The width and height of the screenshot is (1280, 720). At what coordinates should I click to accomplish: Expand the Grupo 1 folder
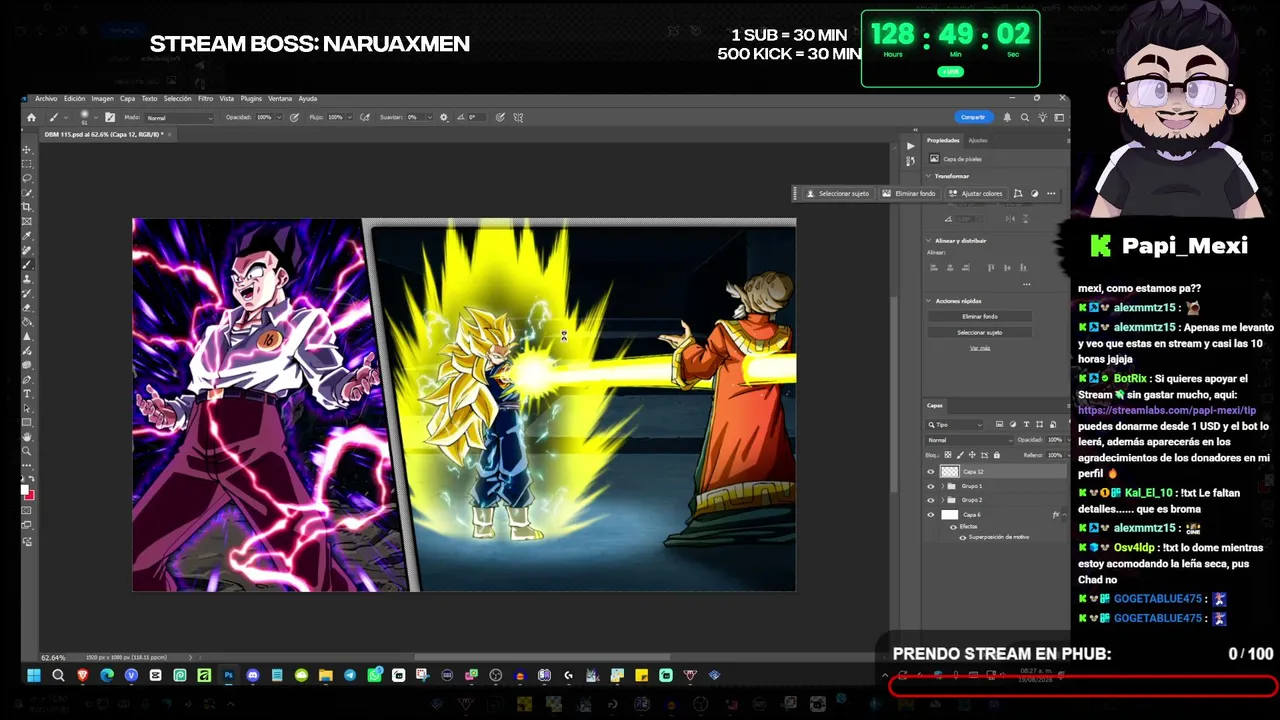(943, 486)
